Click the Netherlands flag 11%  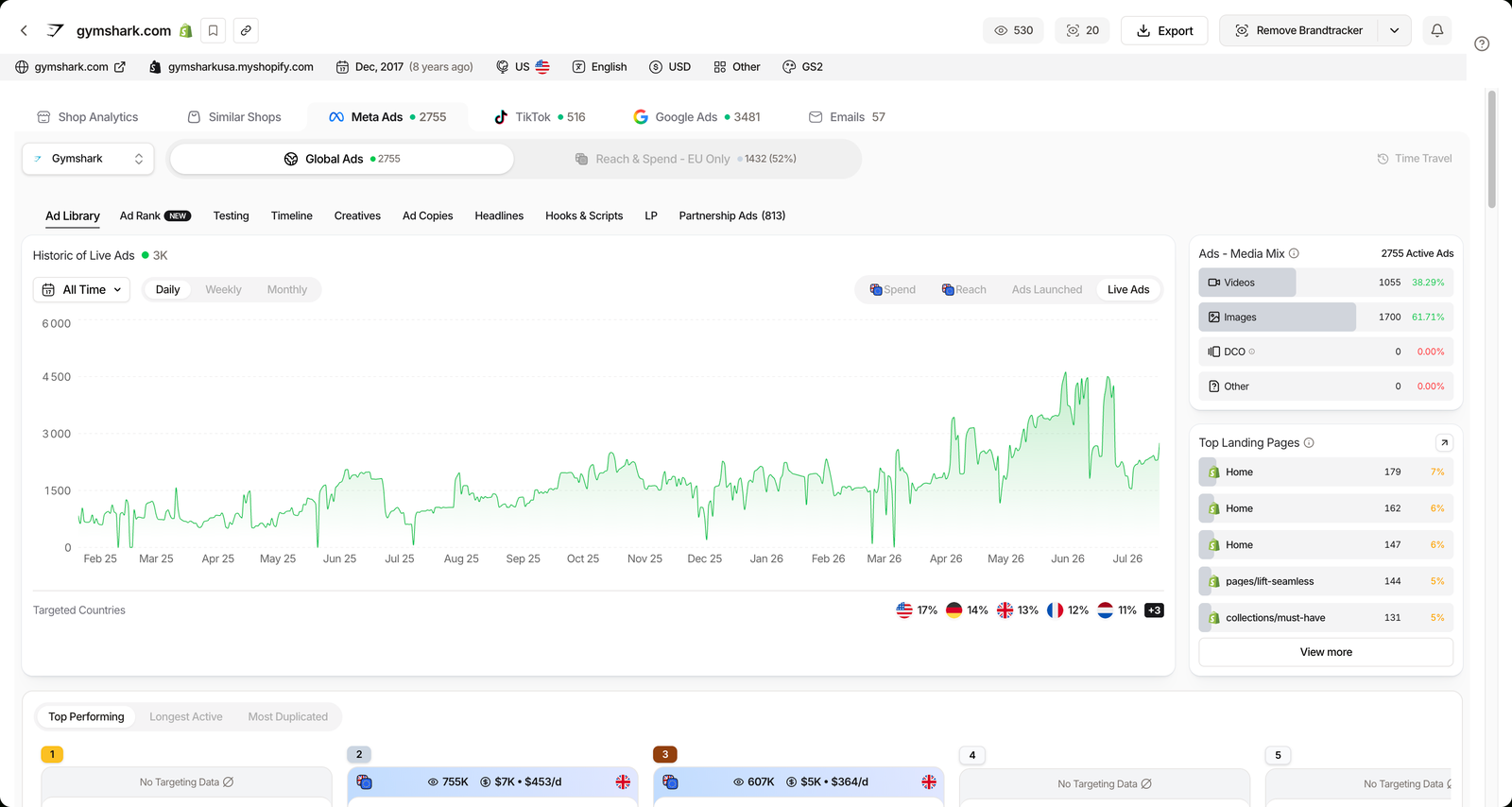coord(1105,610)
